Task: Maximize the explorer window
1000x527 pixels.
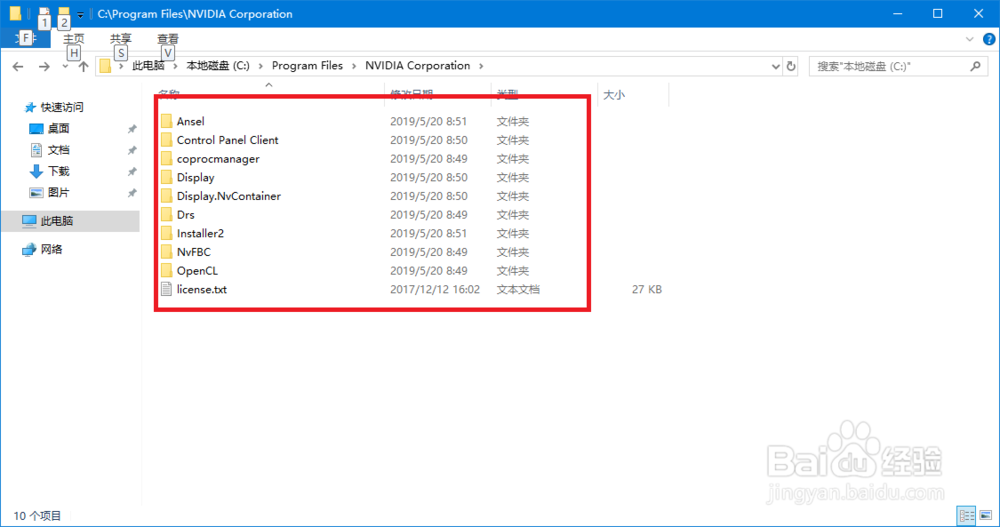Action: 938,13
